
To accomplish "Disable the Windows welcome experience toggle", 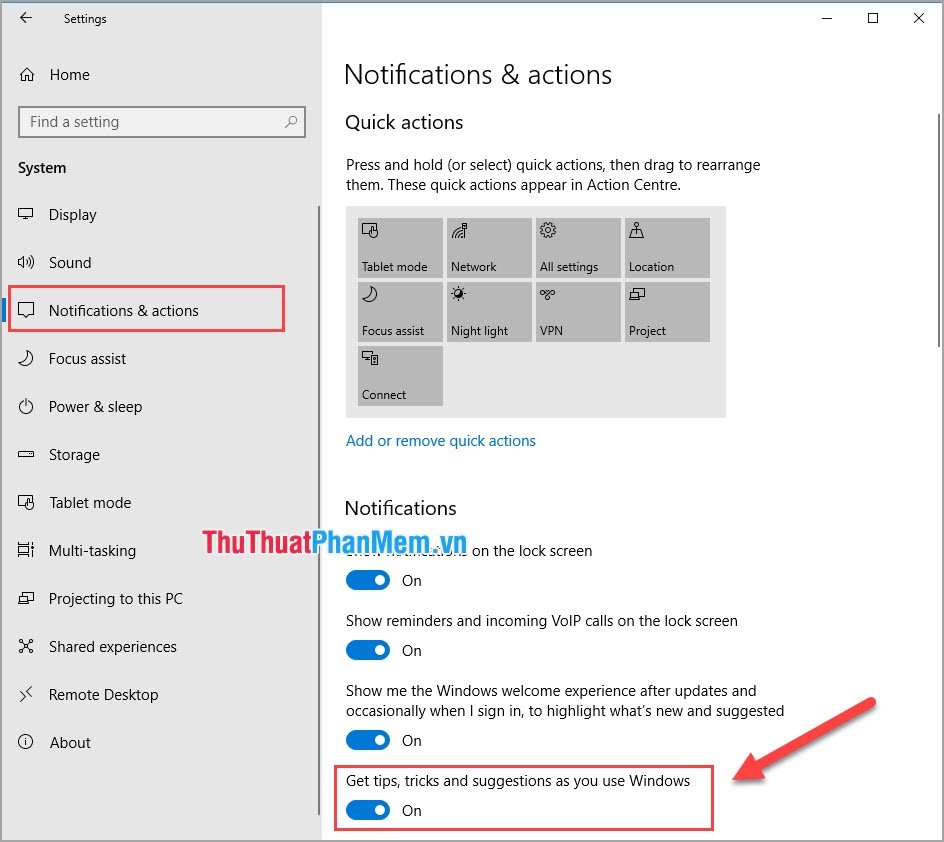I will tap(368, 740).
